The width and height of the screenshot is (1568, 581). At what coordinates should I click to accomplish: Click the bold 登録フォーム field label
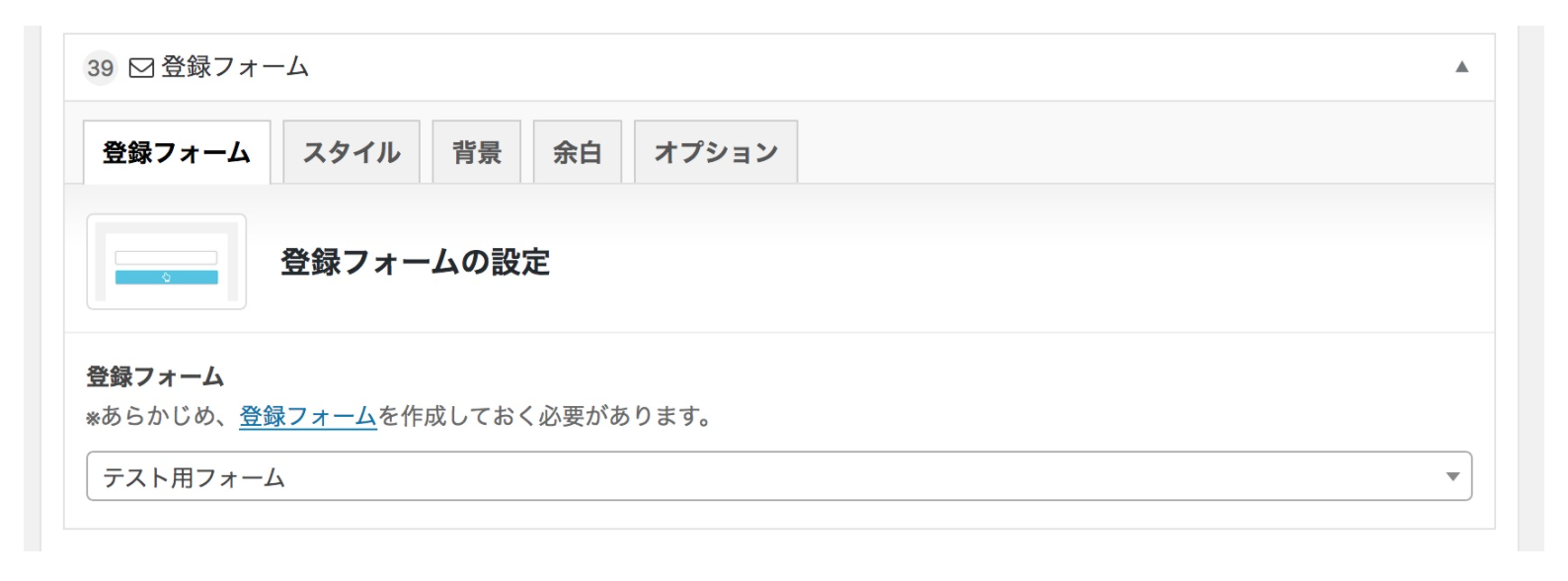(155, 376)
